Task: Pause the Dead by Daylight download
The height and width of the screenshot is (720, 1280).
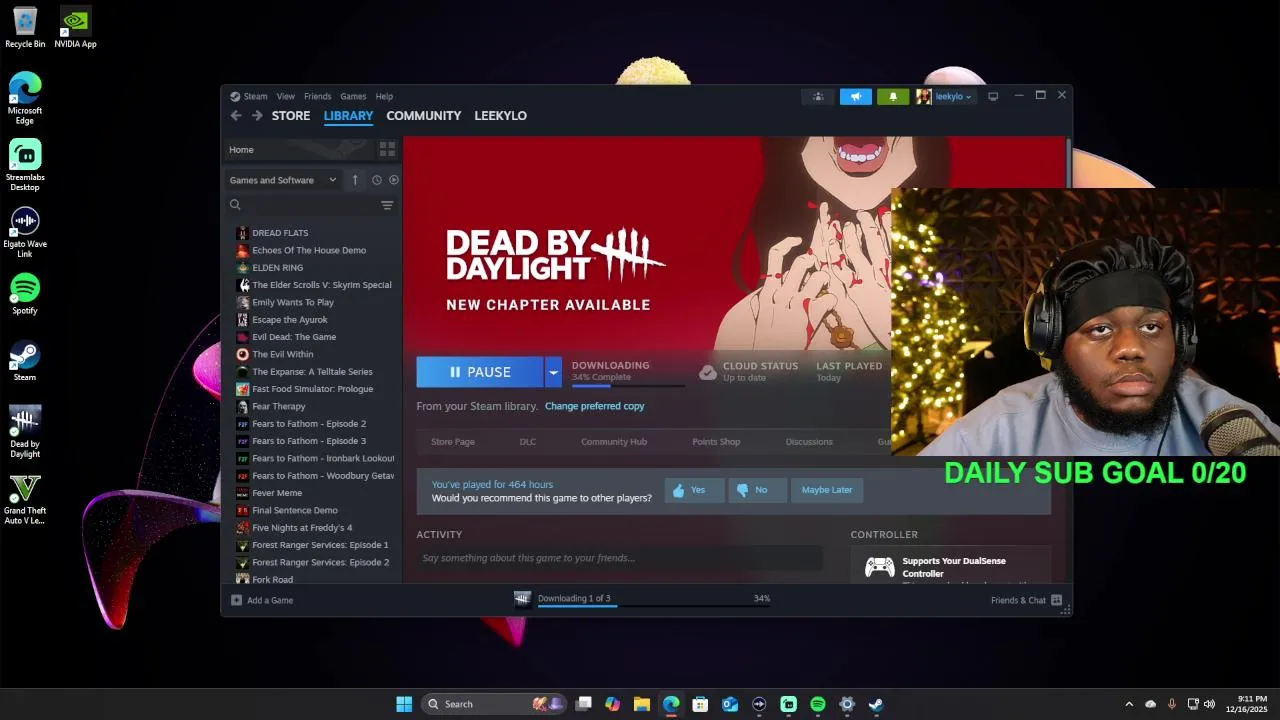Action: pos(480,372)
